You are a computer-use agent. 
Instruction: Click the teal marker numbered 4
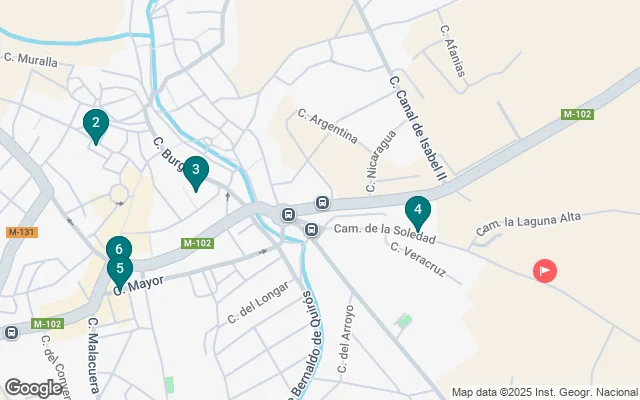point(418,213)
